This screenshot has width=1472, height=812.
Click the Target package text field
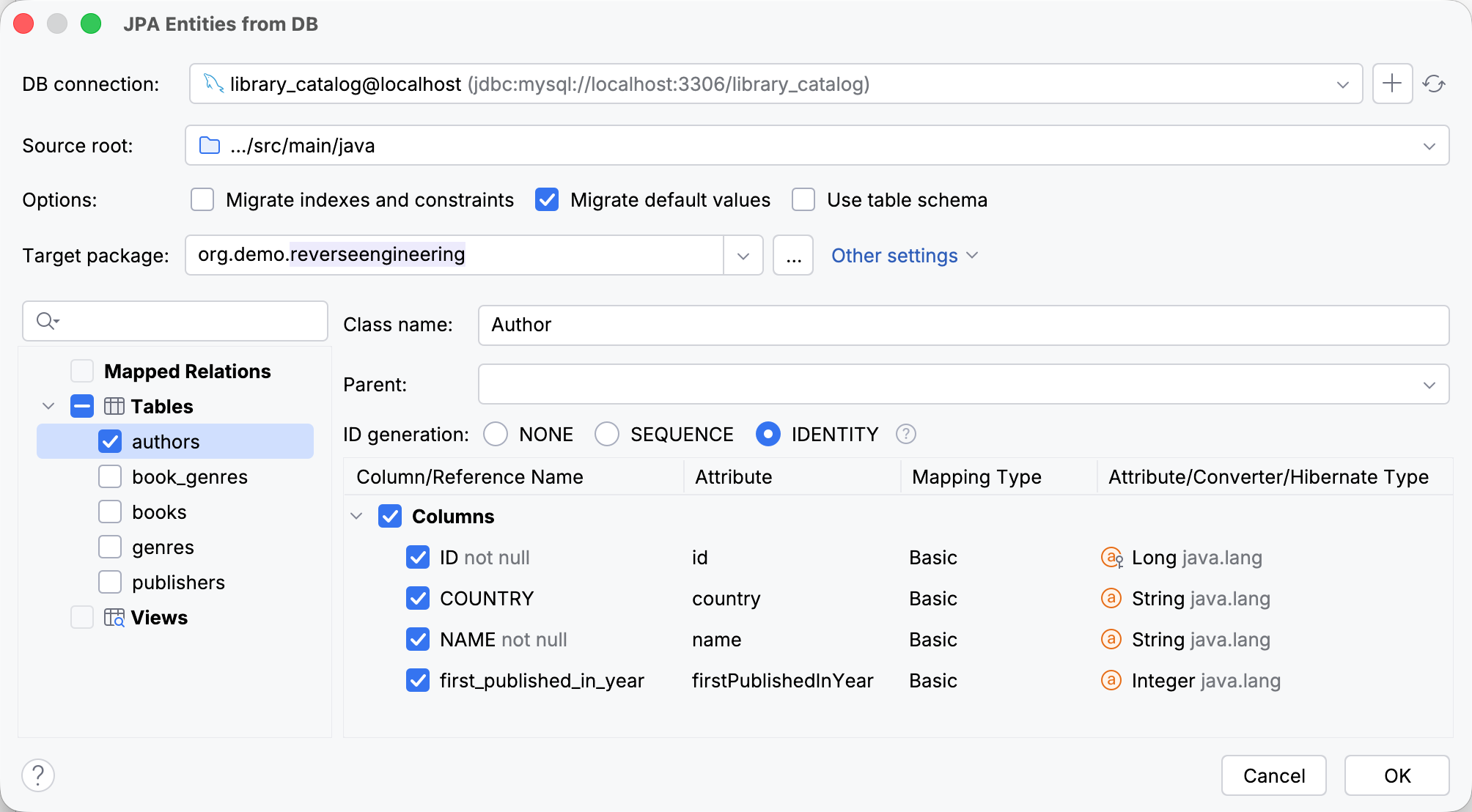[x=455, y=255]
